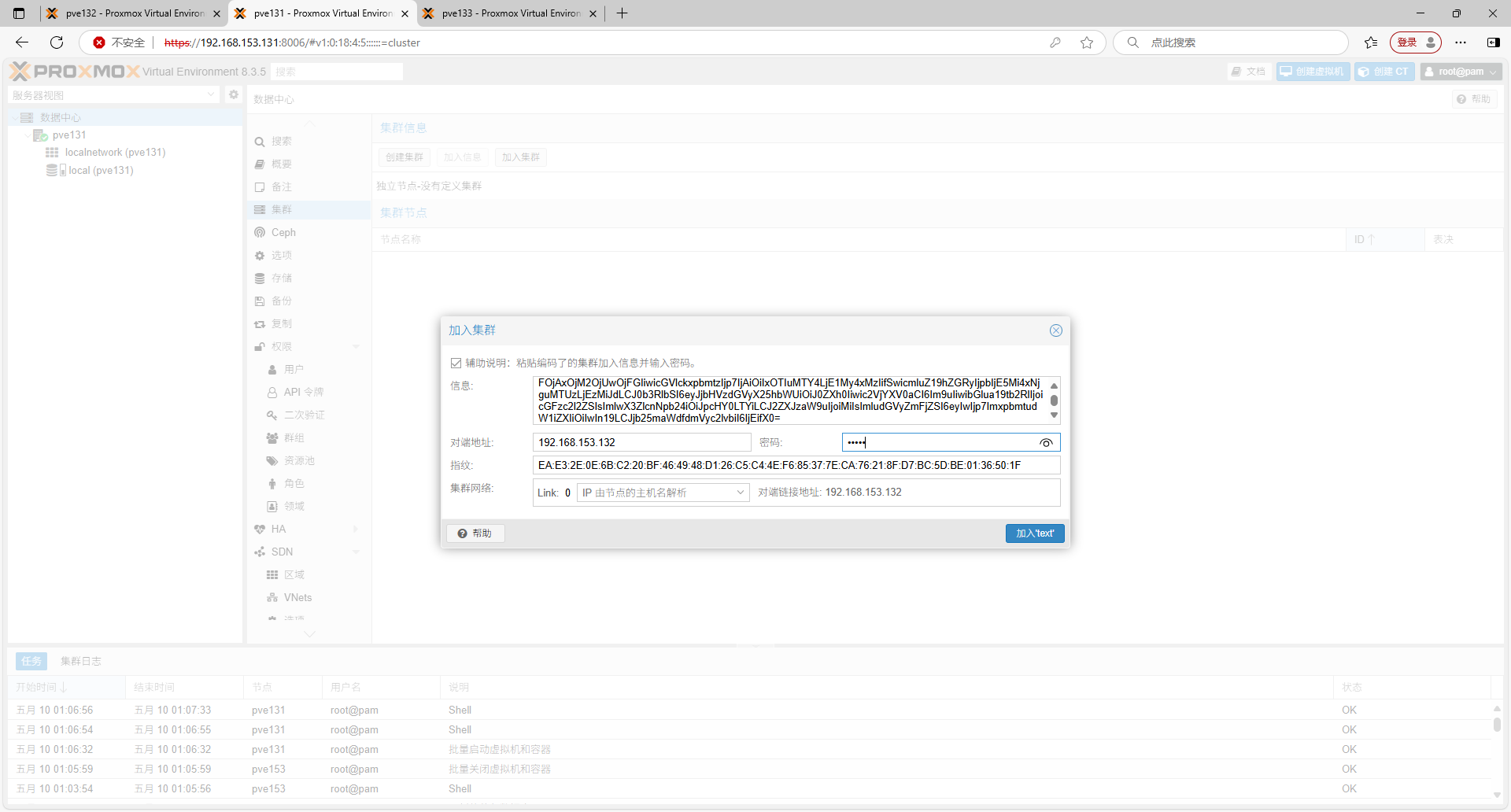Image resolution: width=1511 pixels, height=812 pixels.
Task: Toggle the 辅助说明 checkbox
Action: coord(456,363)
